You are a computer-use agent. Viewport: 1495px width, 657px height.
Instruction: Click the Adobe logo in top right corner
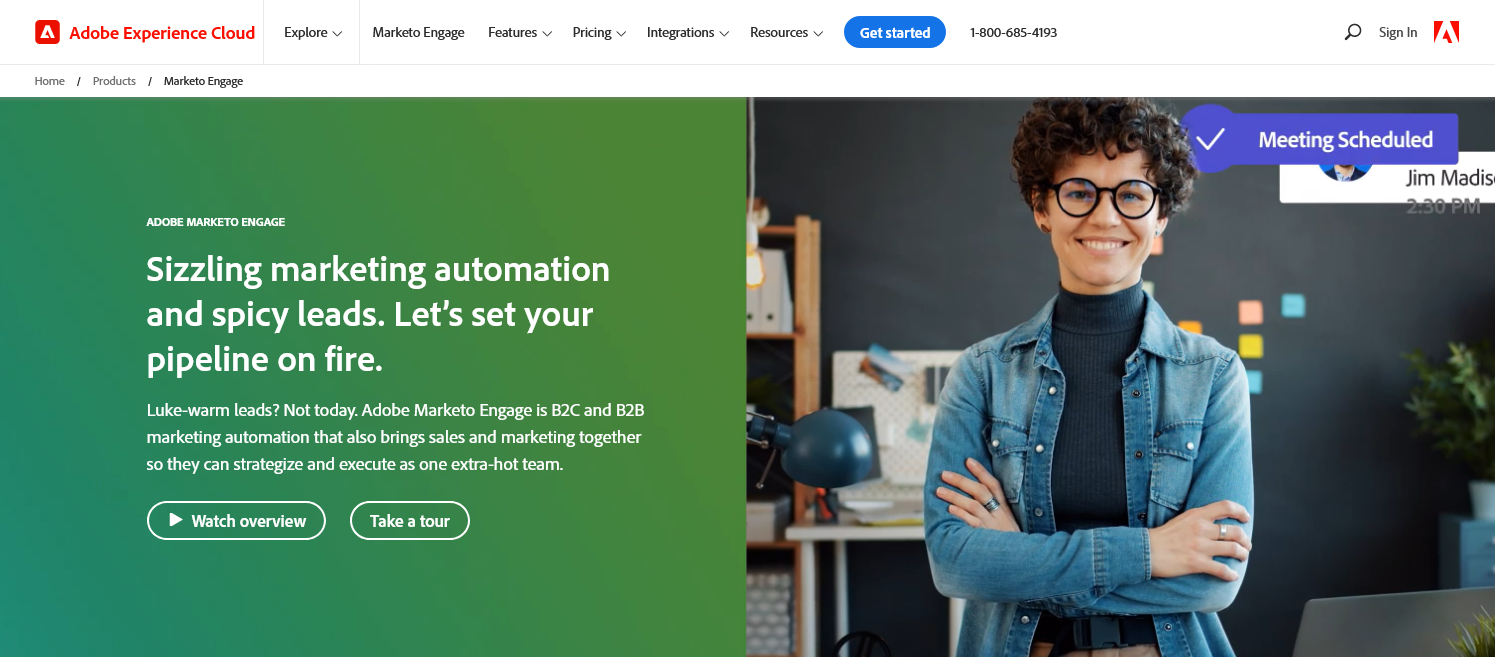pos(1446,32)
